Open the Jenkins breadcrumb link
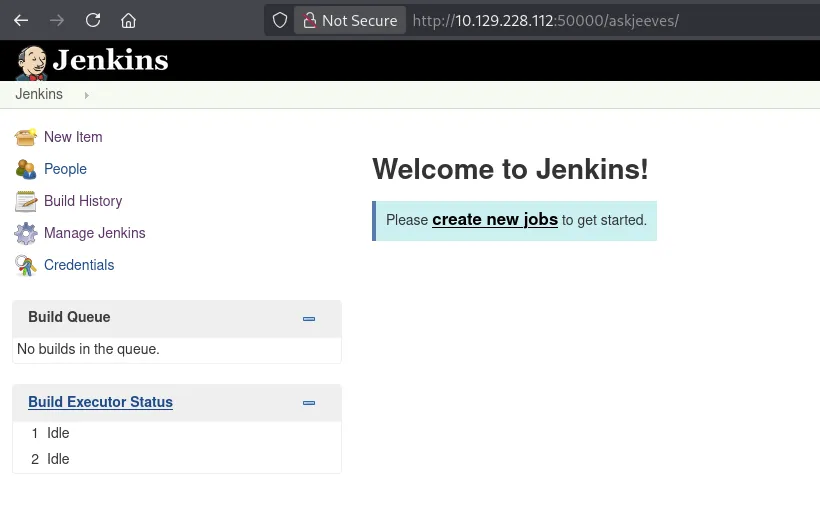Screen dimensions: 820x506 tap(39, 94)
